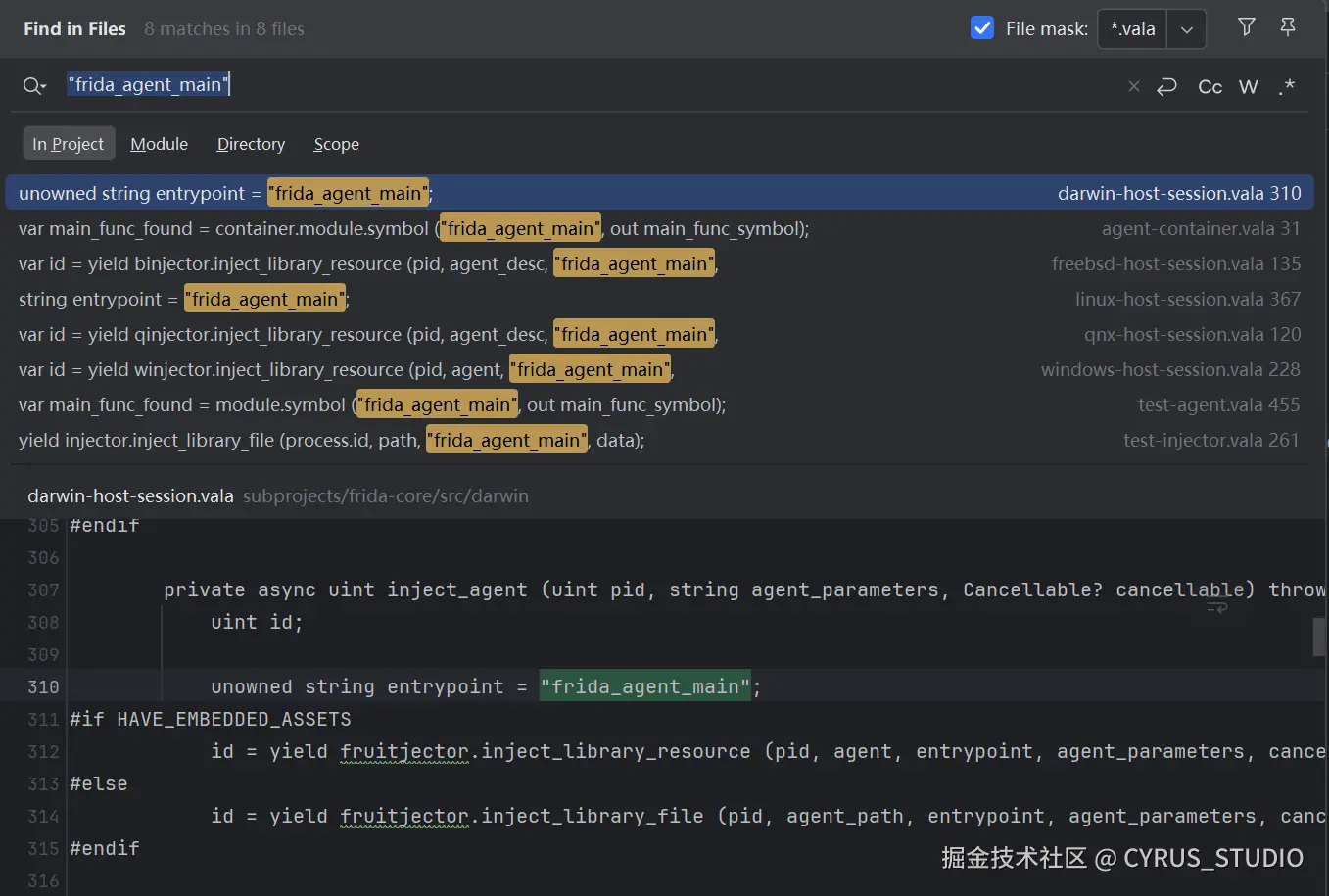Toggle soft-wrap icon in preview editor

pos(1216,606)
